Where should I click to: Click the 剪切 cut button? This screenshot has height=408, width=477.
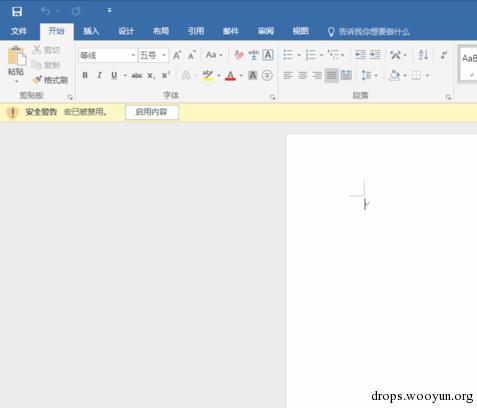(46, 50)
